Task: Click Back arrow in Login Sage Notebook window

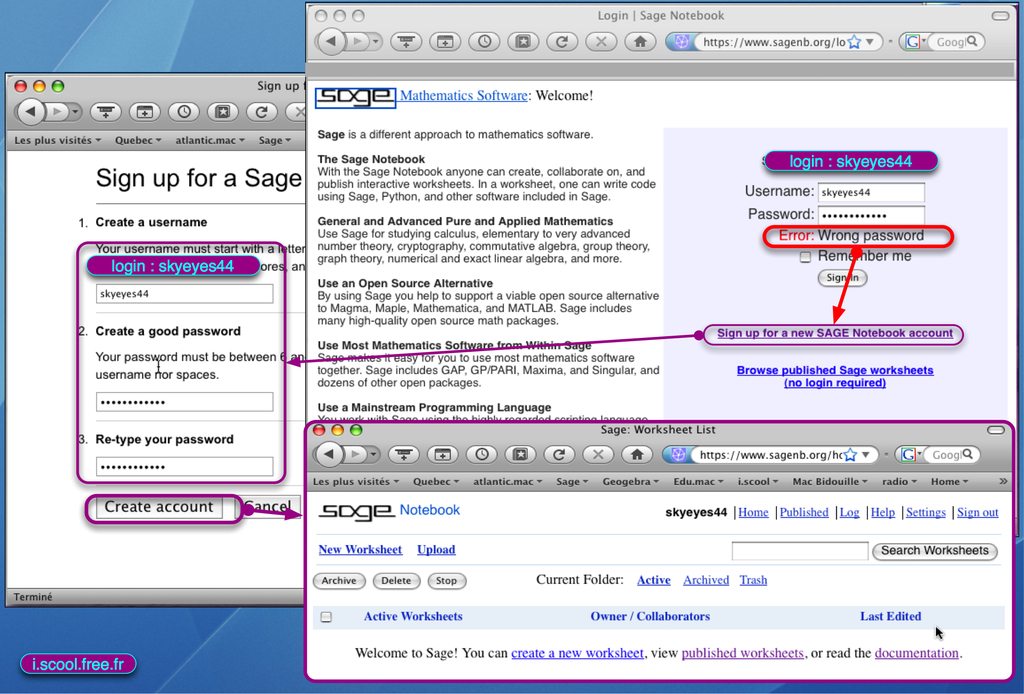Action: click(x=331, y=42)
